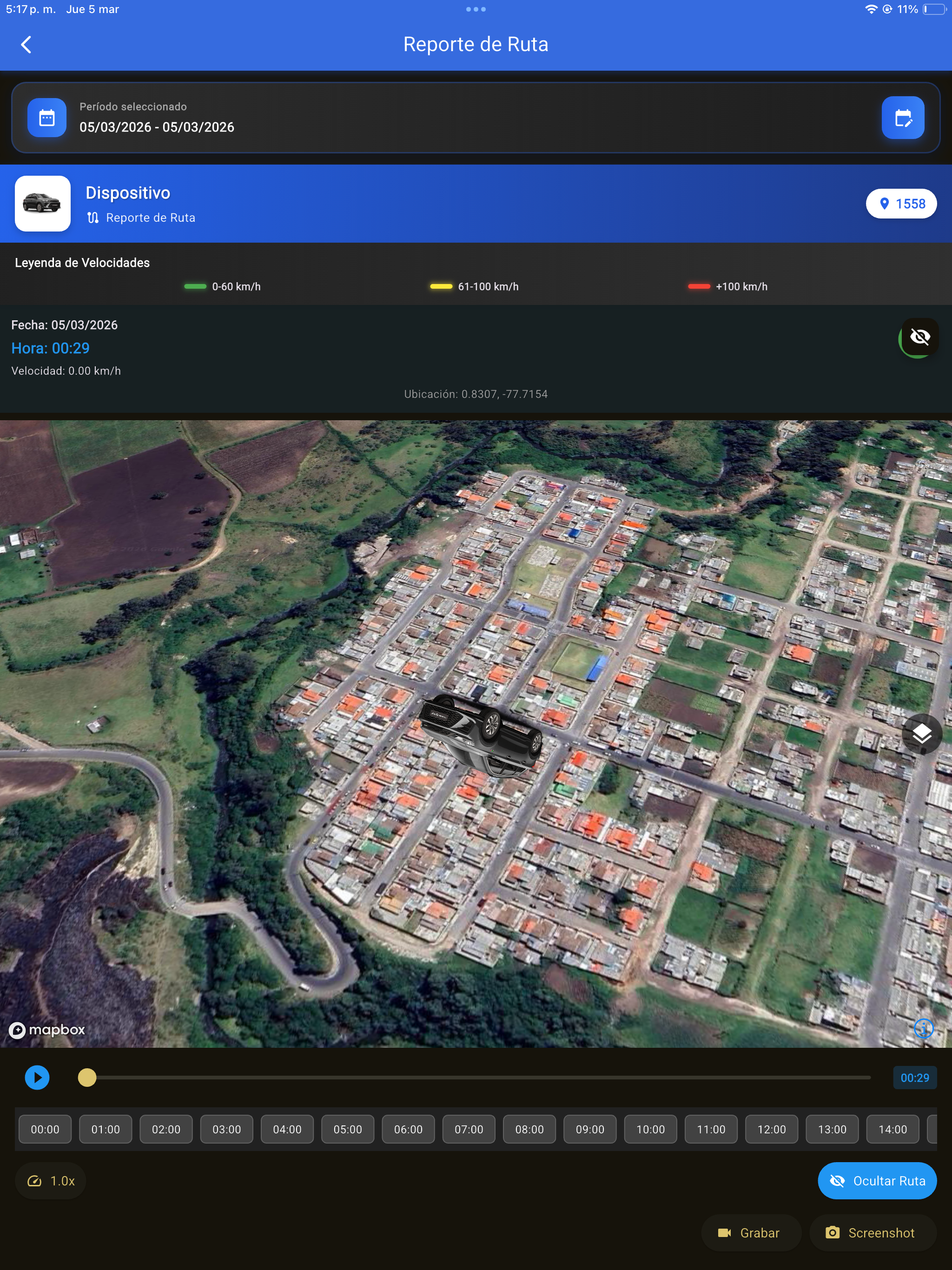Click the yellow 61-100 km/h legend swatch
Screen dimensions: 952x1270
pos(441,286)
